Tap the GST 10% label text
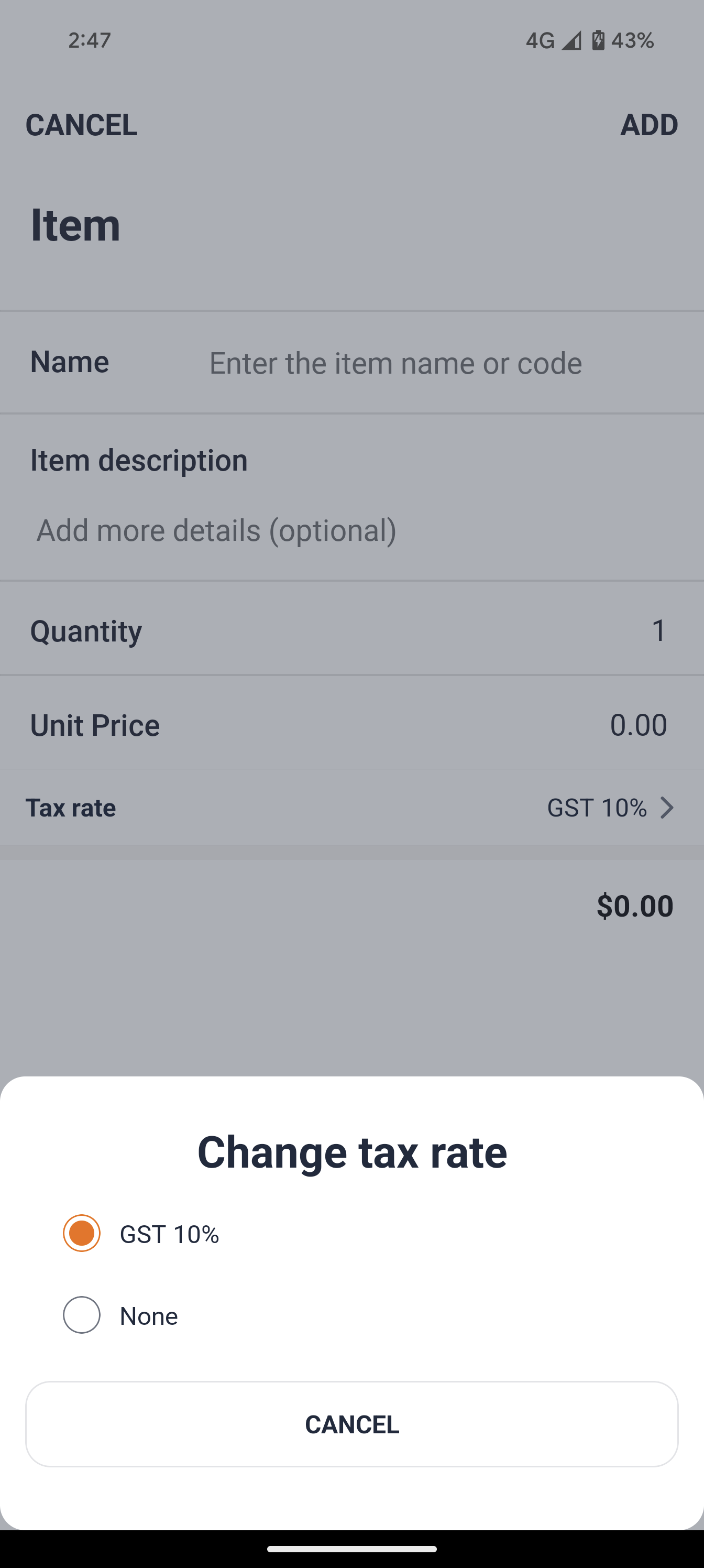Screen dimensions: 704x1568 (x=169, y=1235)
